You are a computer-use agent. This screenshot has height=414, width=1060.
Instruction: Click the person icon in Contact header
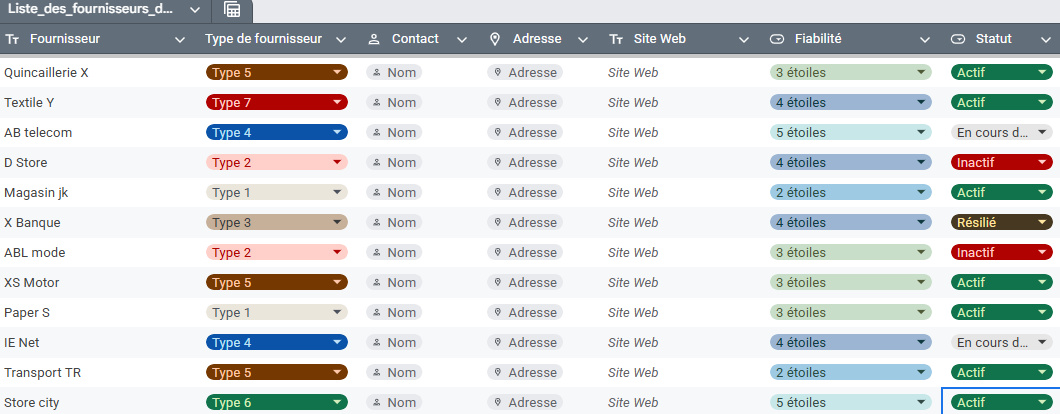(375, 39)
